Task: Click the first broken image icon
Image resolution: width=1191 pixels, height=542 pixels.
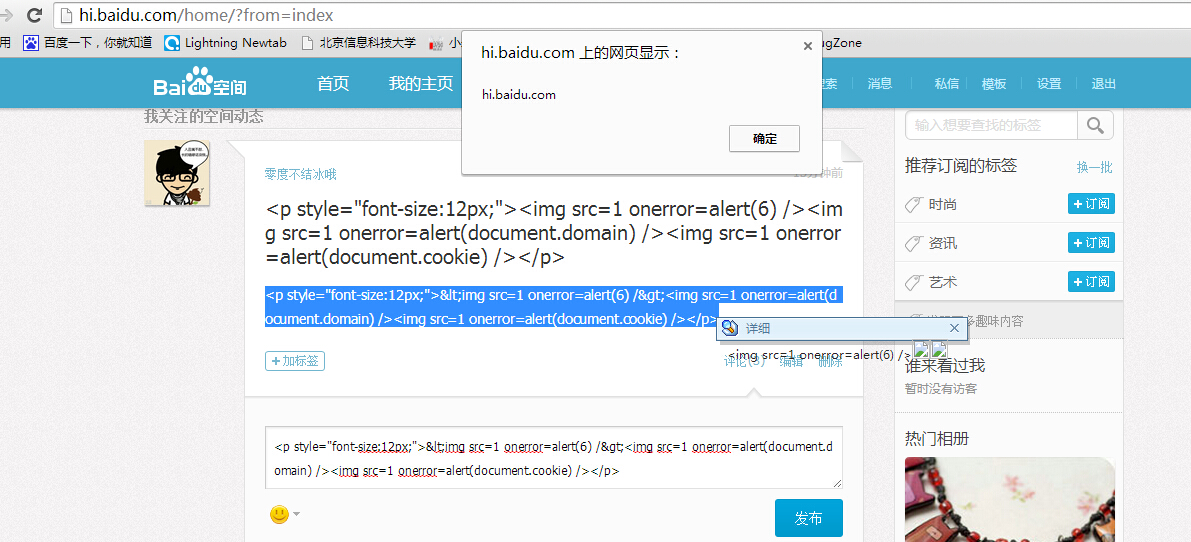Action: point(921,350)
